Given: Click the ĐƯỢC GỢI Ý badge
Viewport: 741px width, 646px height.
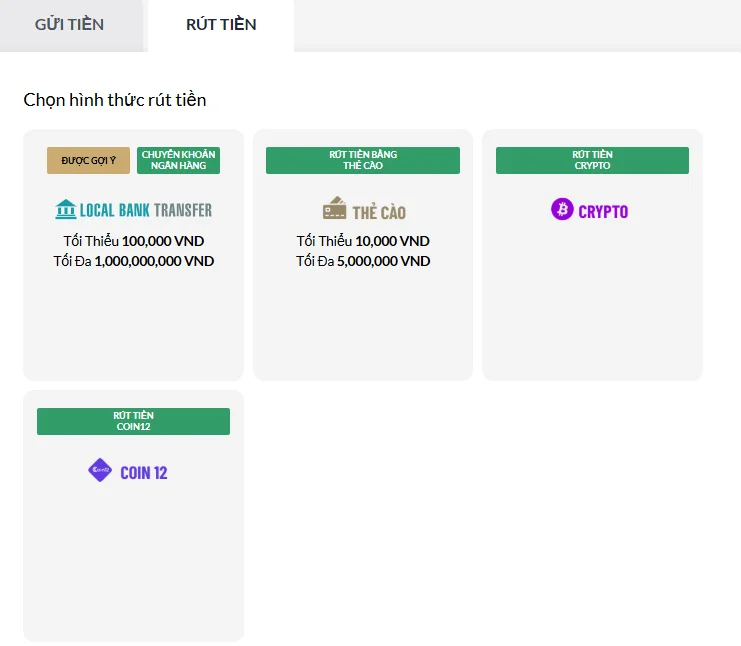Looking at the screenshot, I should click(x=88, y=160).
